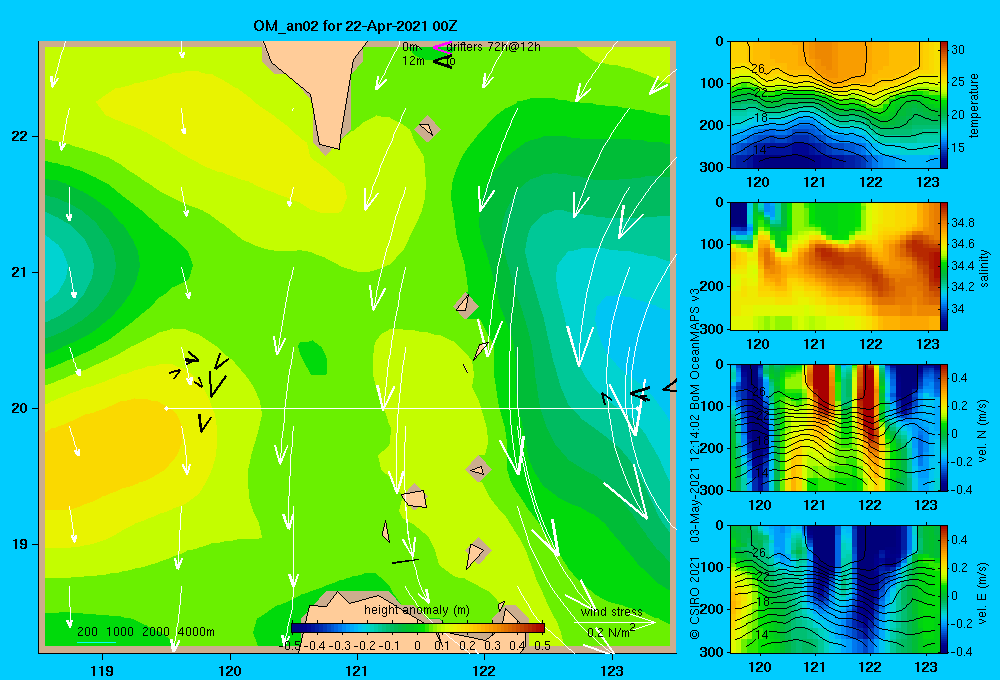Click the '0.5' tick at height anomaly colorbar end

[543, 646]
